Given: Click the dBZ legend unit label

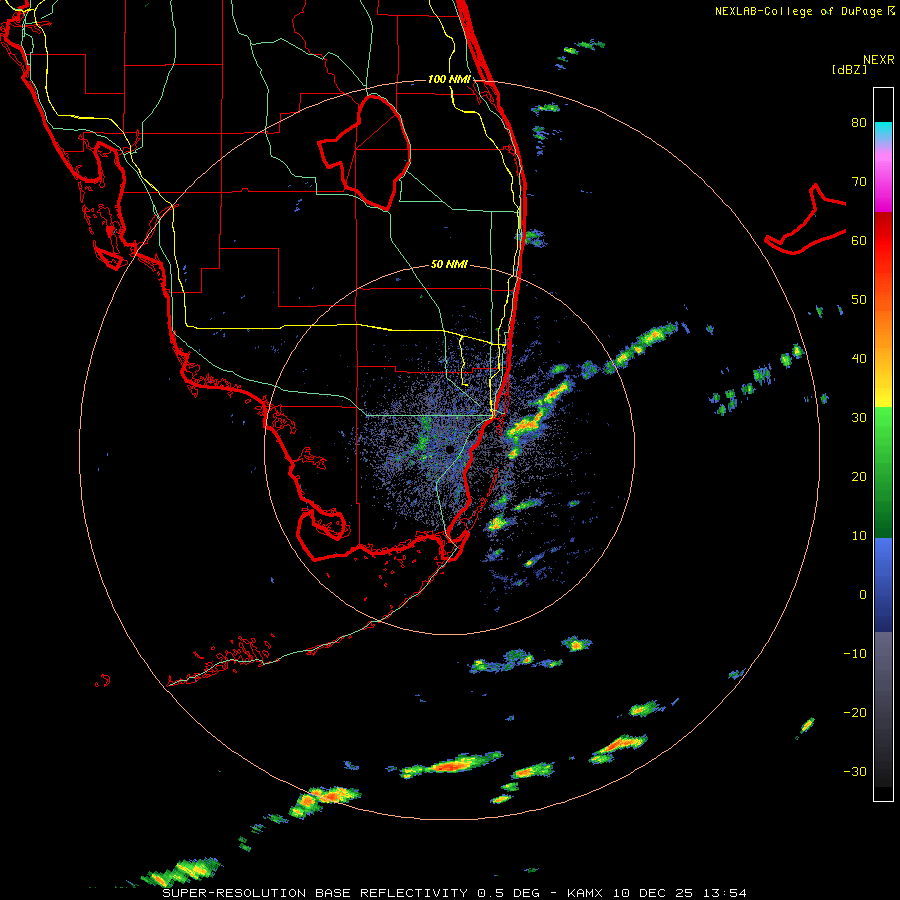Looking at the screenshot, I should click(x=849, y=69).
